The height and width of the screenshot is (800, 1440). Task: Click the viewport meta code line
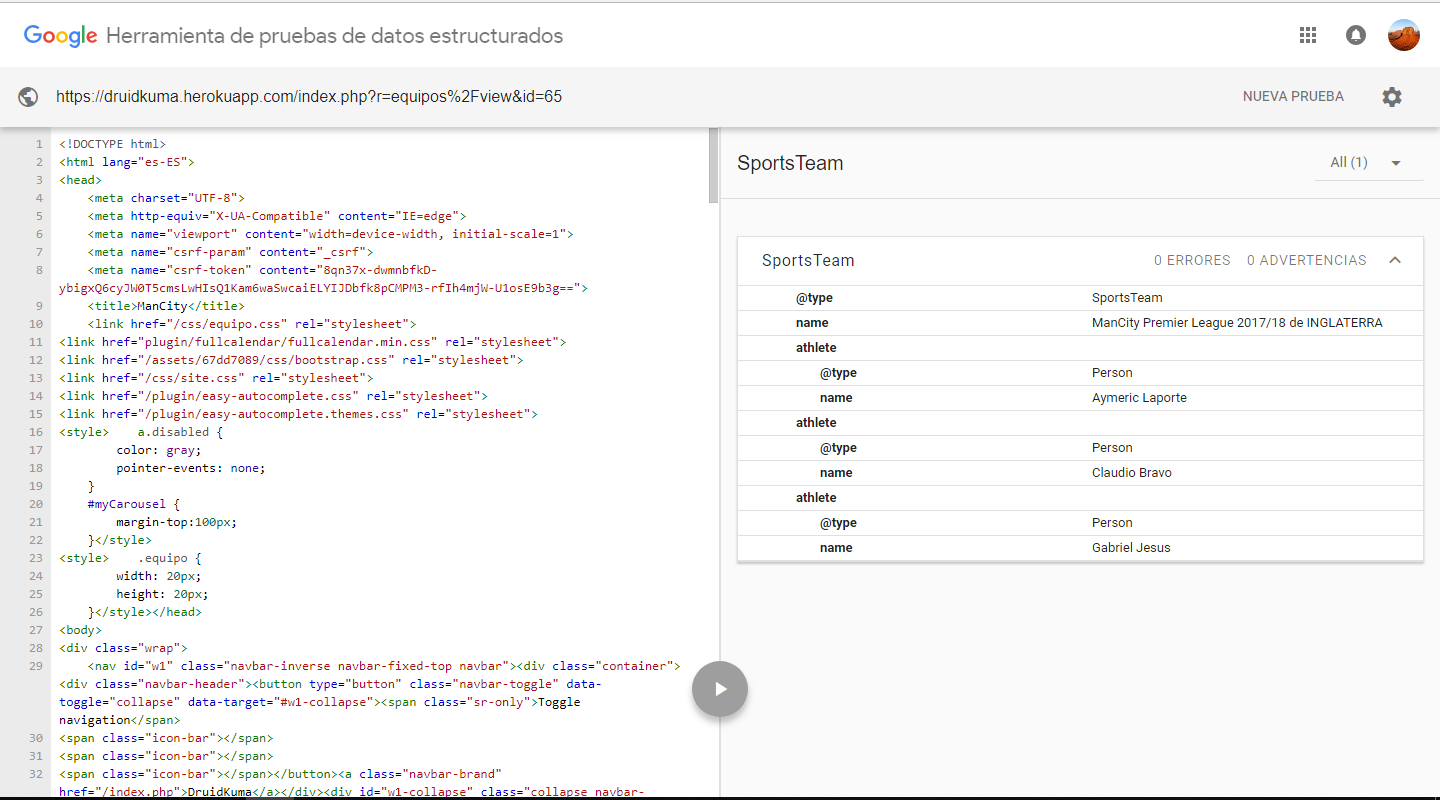(x=330, y=234)
